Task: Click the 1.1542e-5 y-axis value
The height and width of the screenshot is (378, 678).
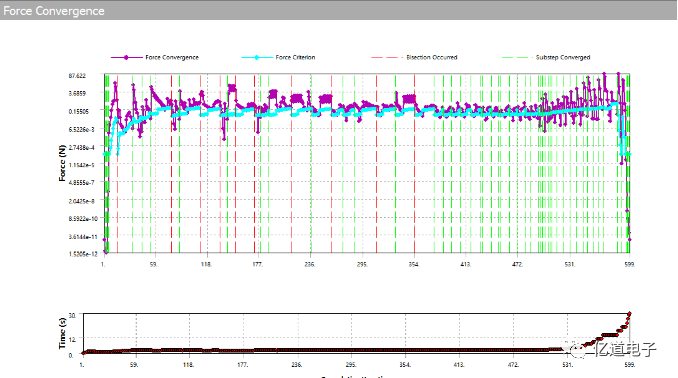Action: (81, 165)
